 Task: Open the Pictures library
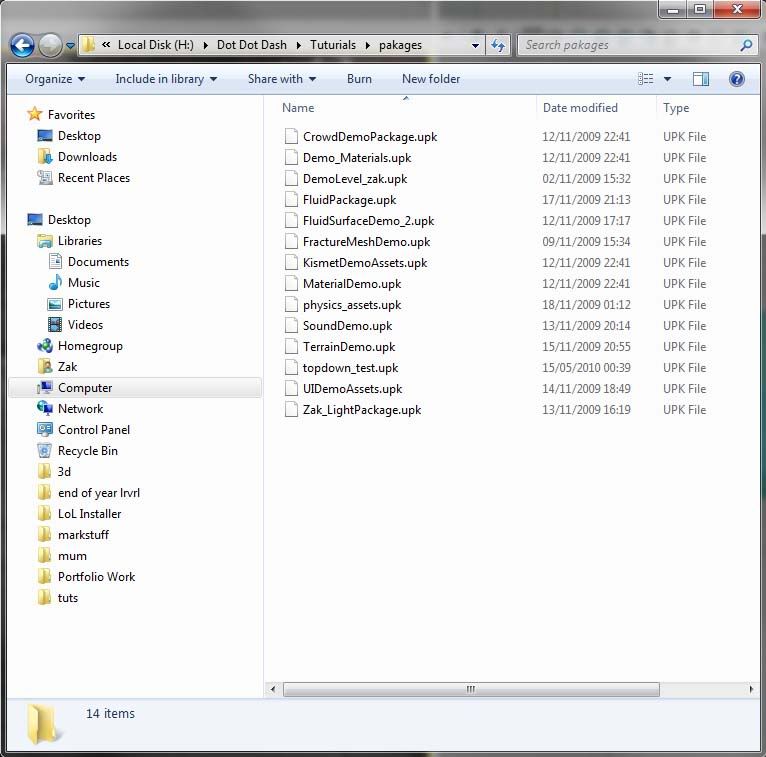[79, 304]
